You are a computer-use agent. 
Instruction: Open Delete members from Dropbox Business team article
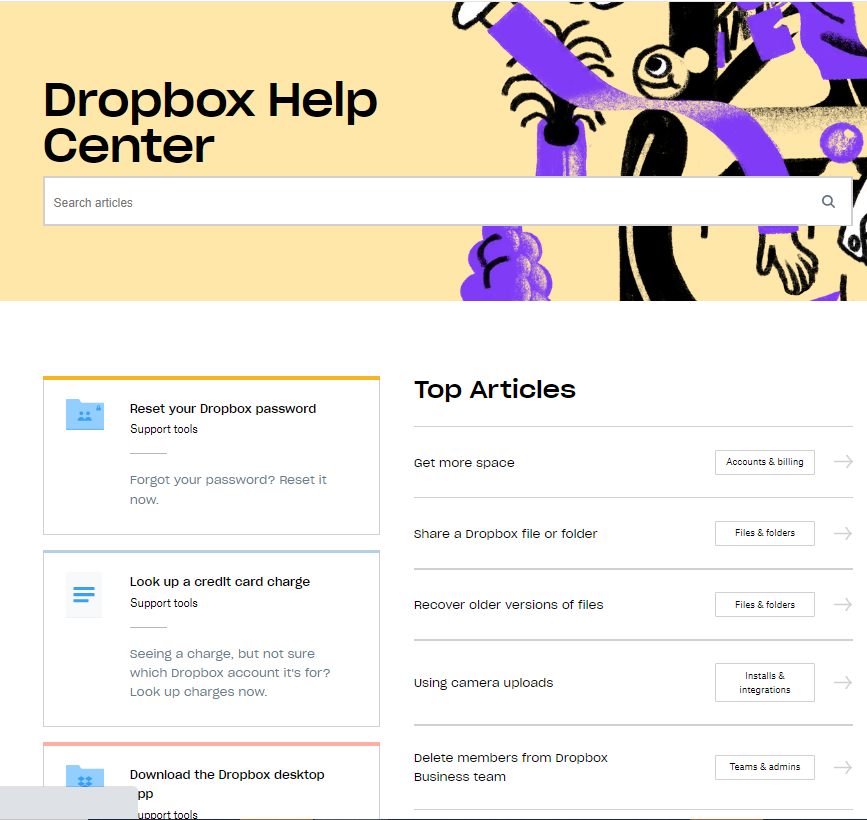510,767
